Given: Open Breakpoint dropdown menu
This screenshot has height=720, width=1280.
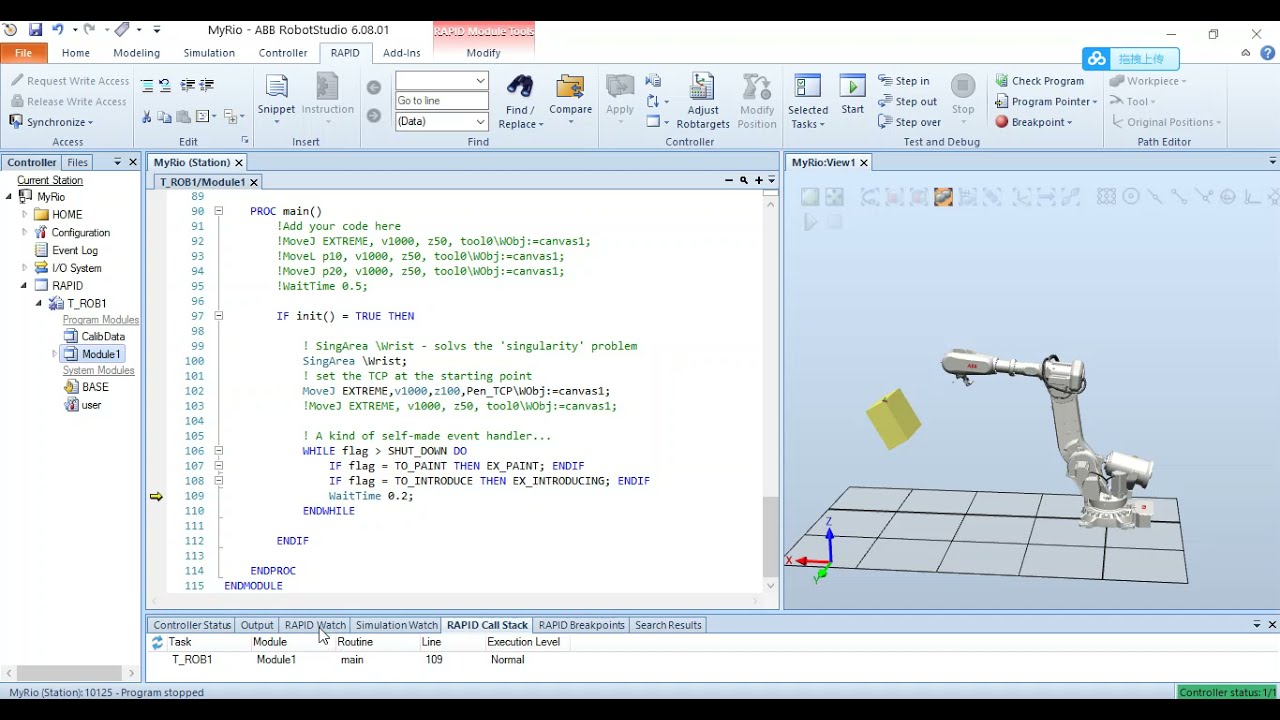Looking at the screenshot, I should [x=1034, y=122].
